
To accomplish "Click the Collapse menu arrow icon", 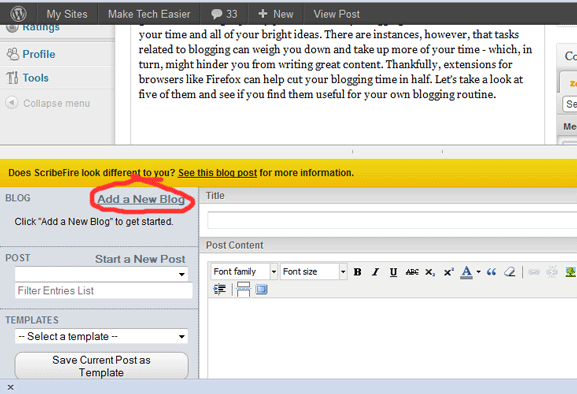I will tap(12, 103).
